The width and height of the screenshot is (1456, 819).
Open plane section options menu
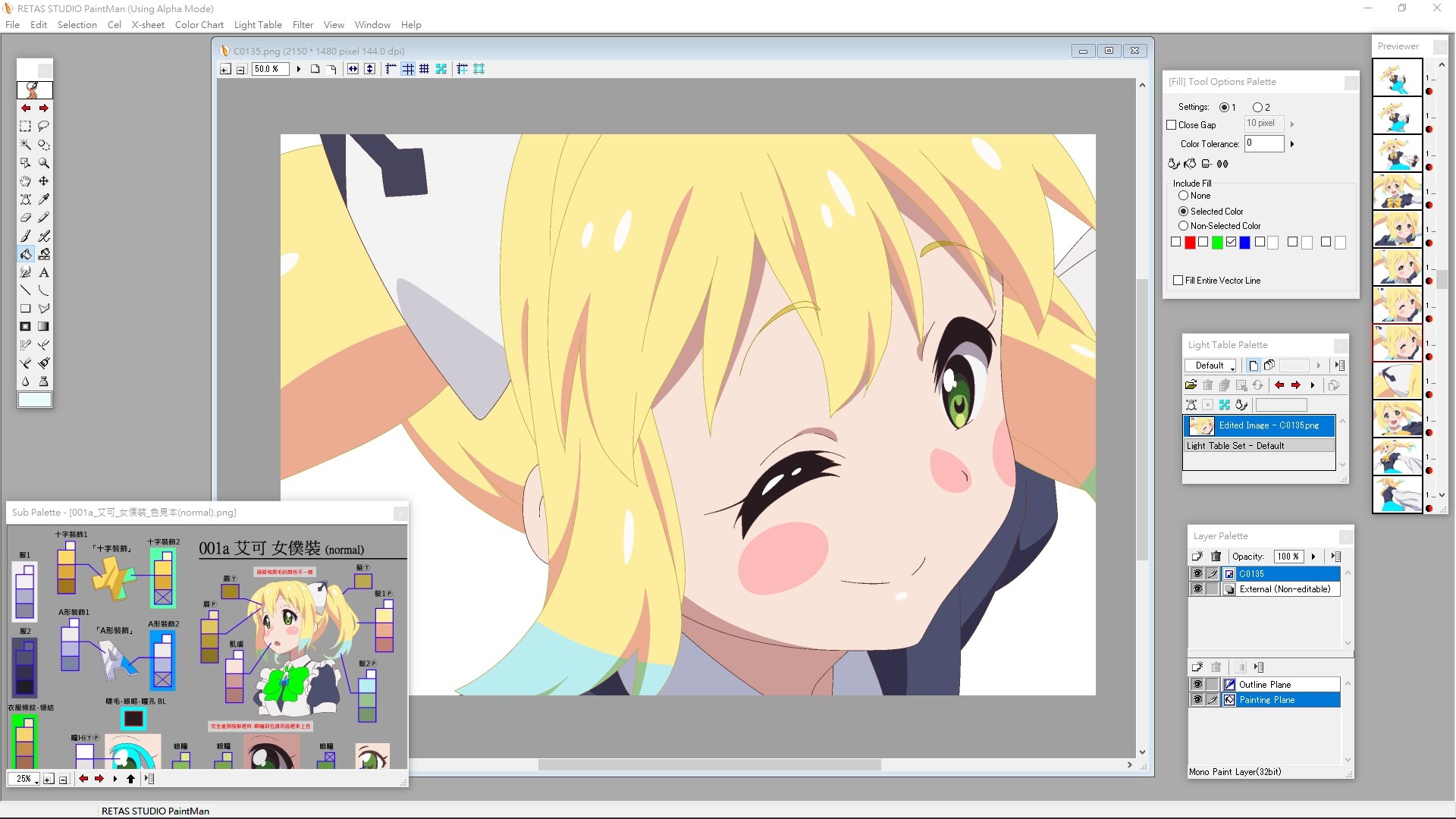[x=1259, y=667]
